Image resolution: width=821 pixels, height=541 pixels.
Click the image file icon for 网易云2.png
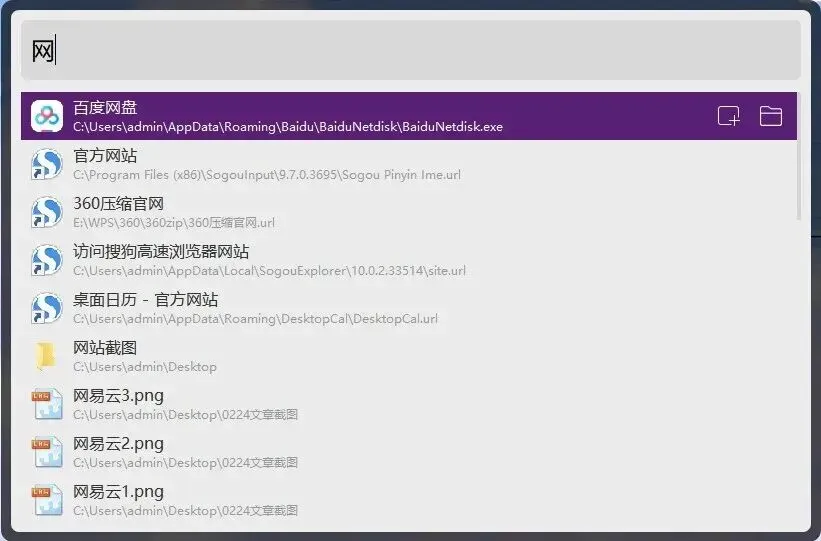47,452
